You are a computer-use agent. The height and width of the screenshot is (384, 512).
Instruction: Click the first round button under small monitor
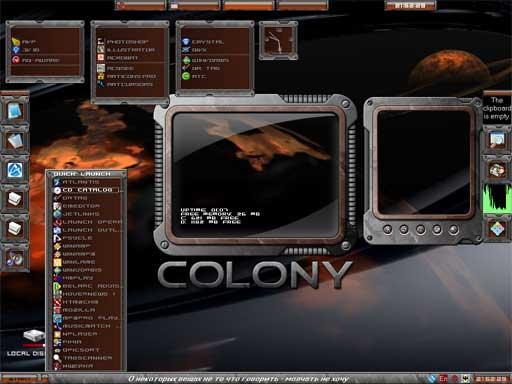[x=387, y=229]
